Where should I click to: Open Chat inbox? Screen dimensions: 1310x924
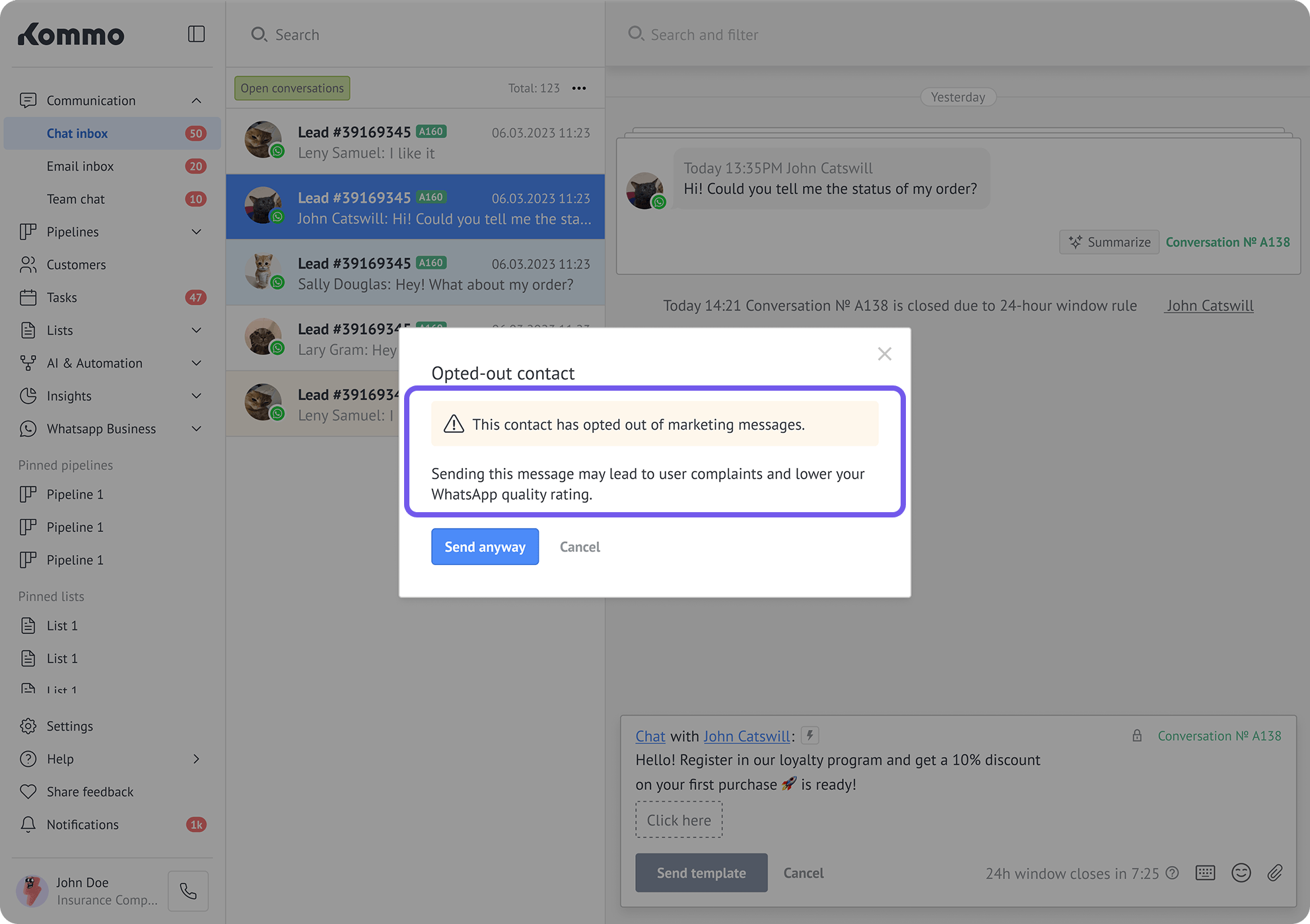(112, 133)
